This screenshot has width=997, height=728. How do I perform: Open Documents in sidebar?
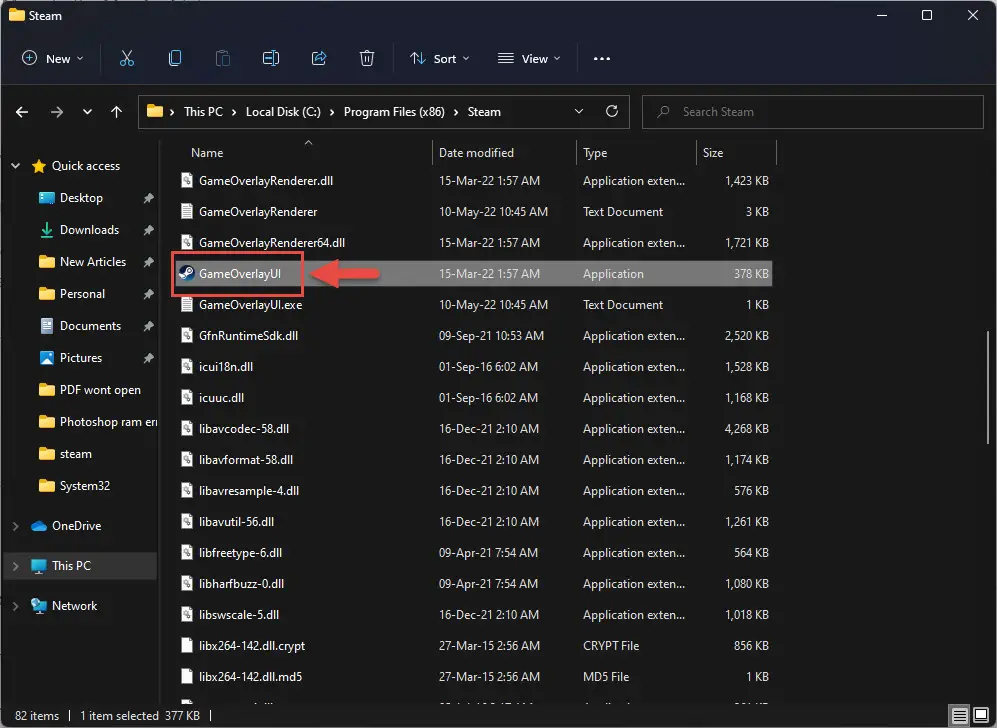point(90,326)
